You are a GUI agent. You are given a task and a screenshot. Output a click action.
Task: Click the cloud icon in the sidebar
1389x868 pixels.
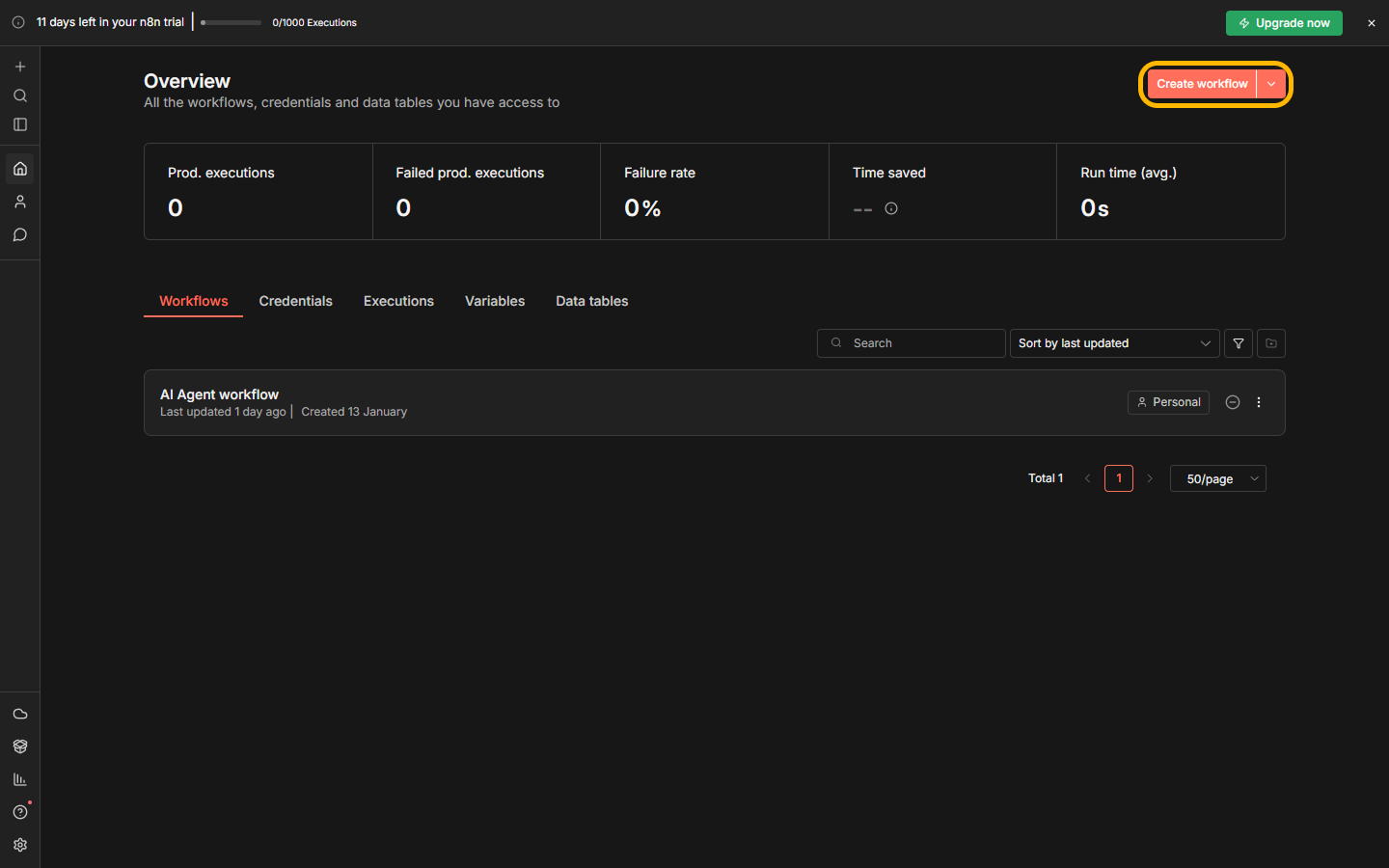[20, 714]
